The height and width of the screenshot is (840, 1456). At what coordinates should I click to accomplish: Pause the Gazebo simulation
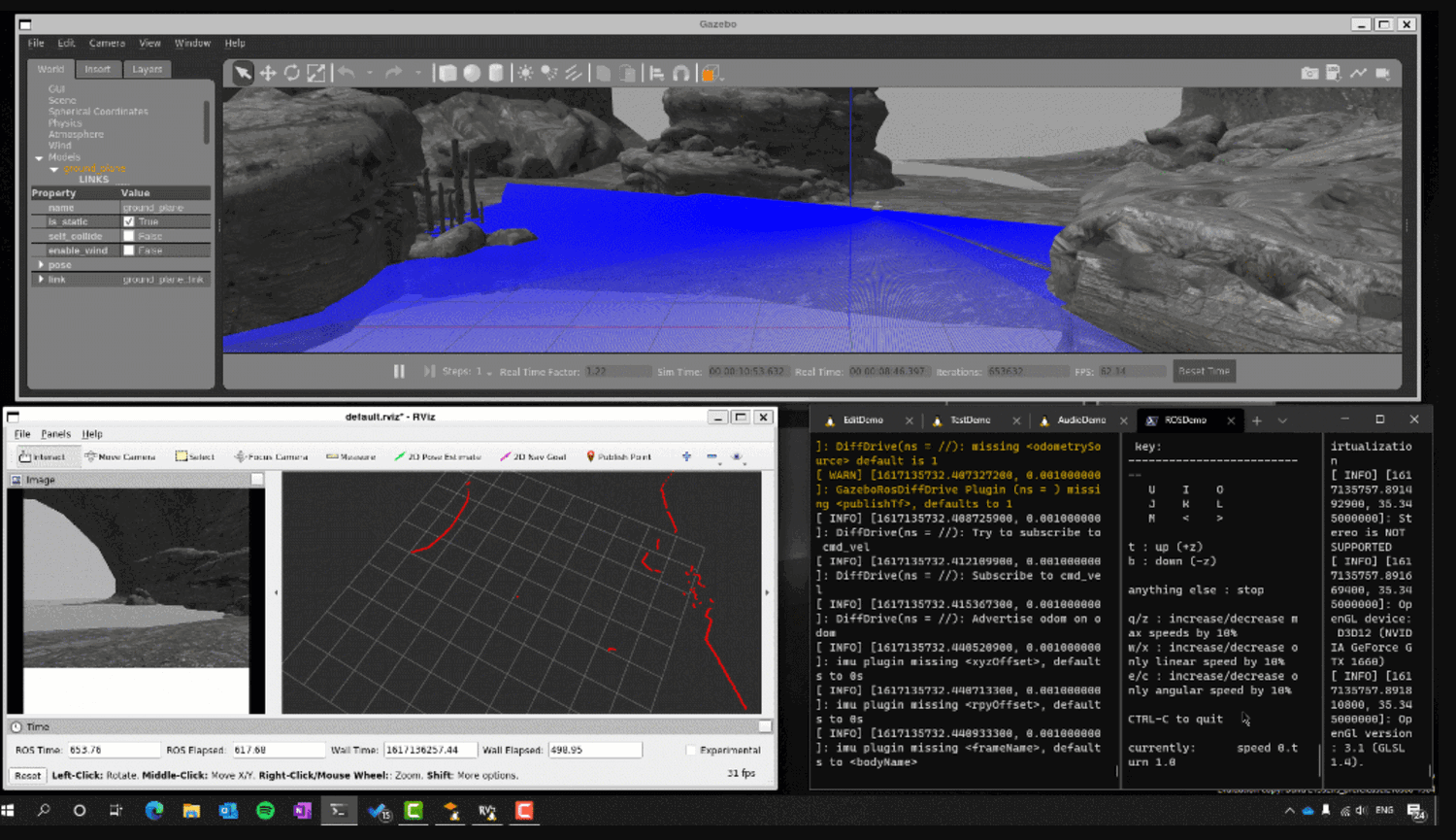(x=399, y=371)
